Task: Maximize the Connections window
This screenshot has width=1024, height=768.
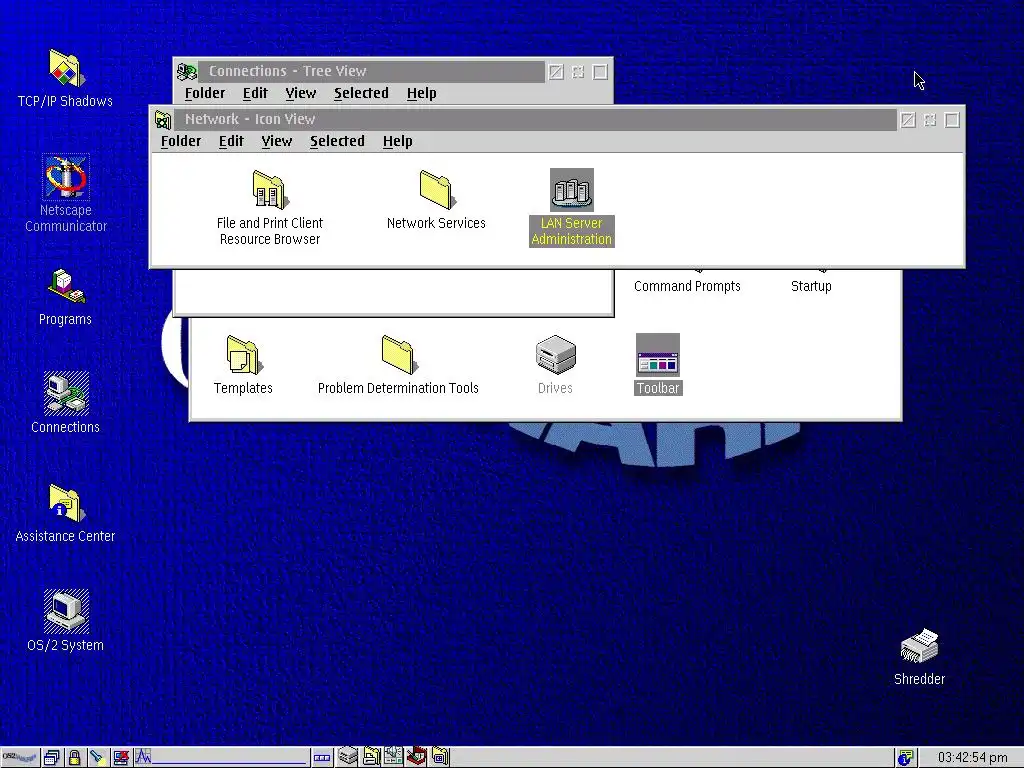Action: [x=600, y=71]
